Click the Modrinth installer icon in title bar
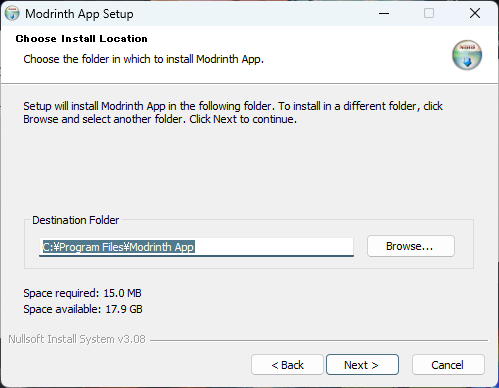The height and width of the screenshot is (388, 499). (12, 14)
